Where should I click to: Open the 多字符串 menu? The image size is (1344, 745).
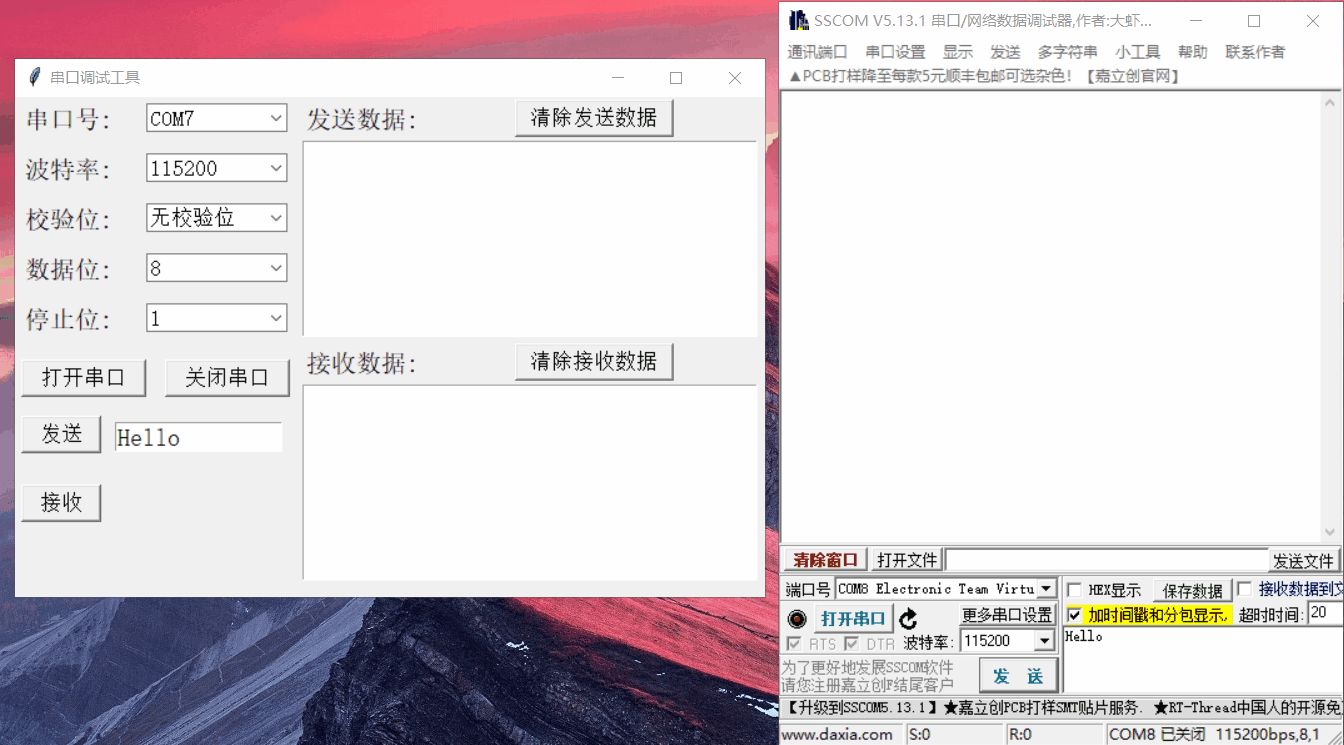point(1067,51)
